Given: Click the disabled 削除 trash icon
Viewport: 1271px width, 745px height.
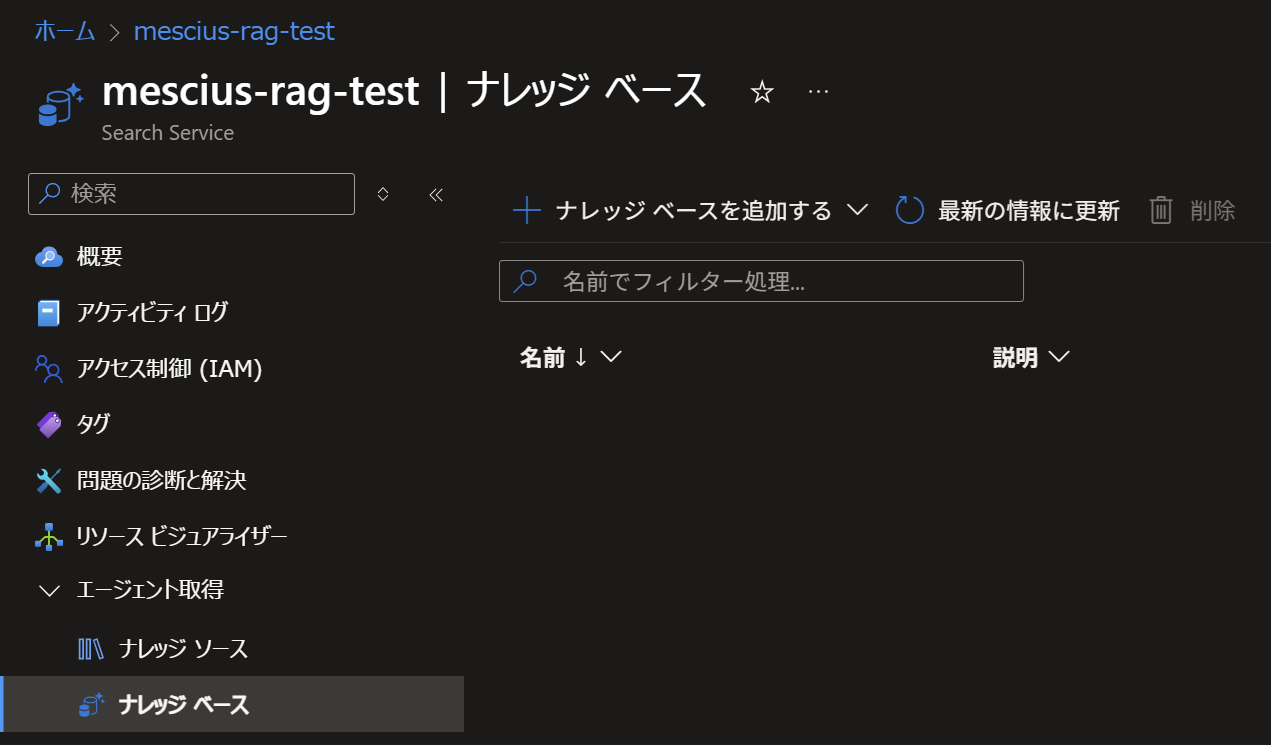Looking at the screenshot, I should coord(1160,210).
